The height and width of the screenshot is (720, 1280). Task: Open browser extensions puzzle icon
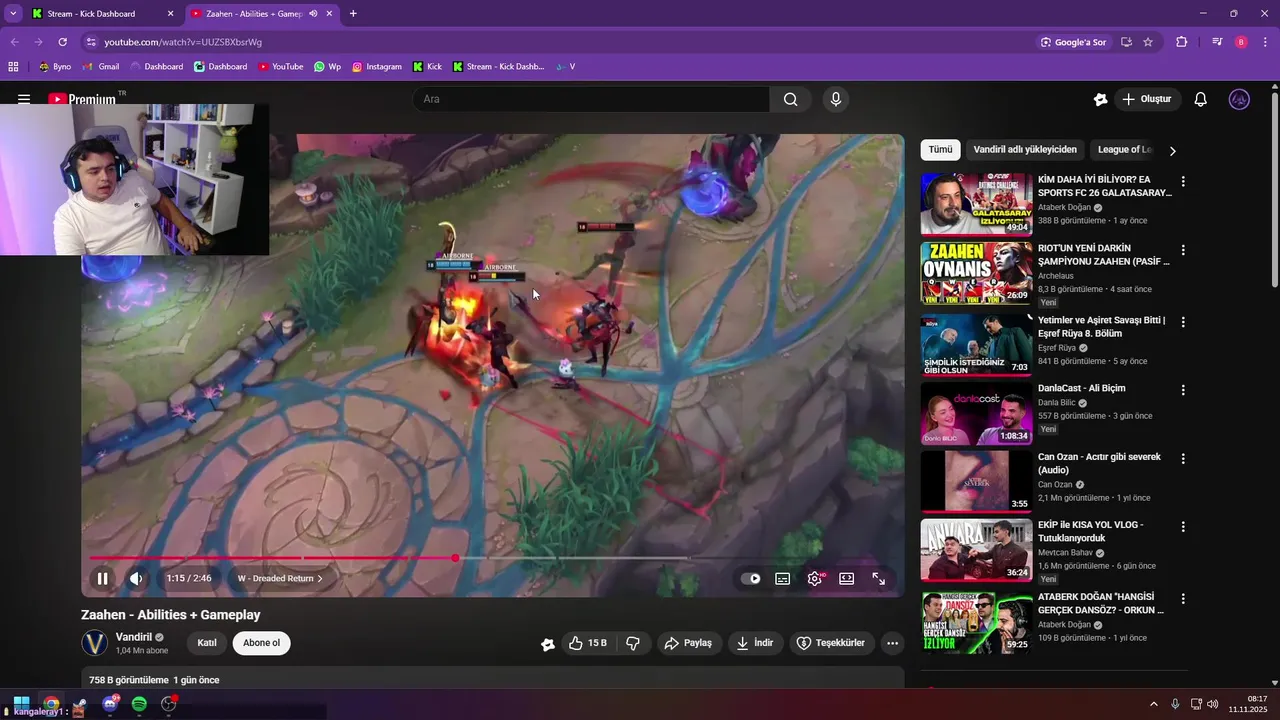tap(1181, 42)
